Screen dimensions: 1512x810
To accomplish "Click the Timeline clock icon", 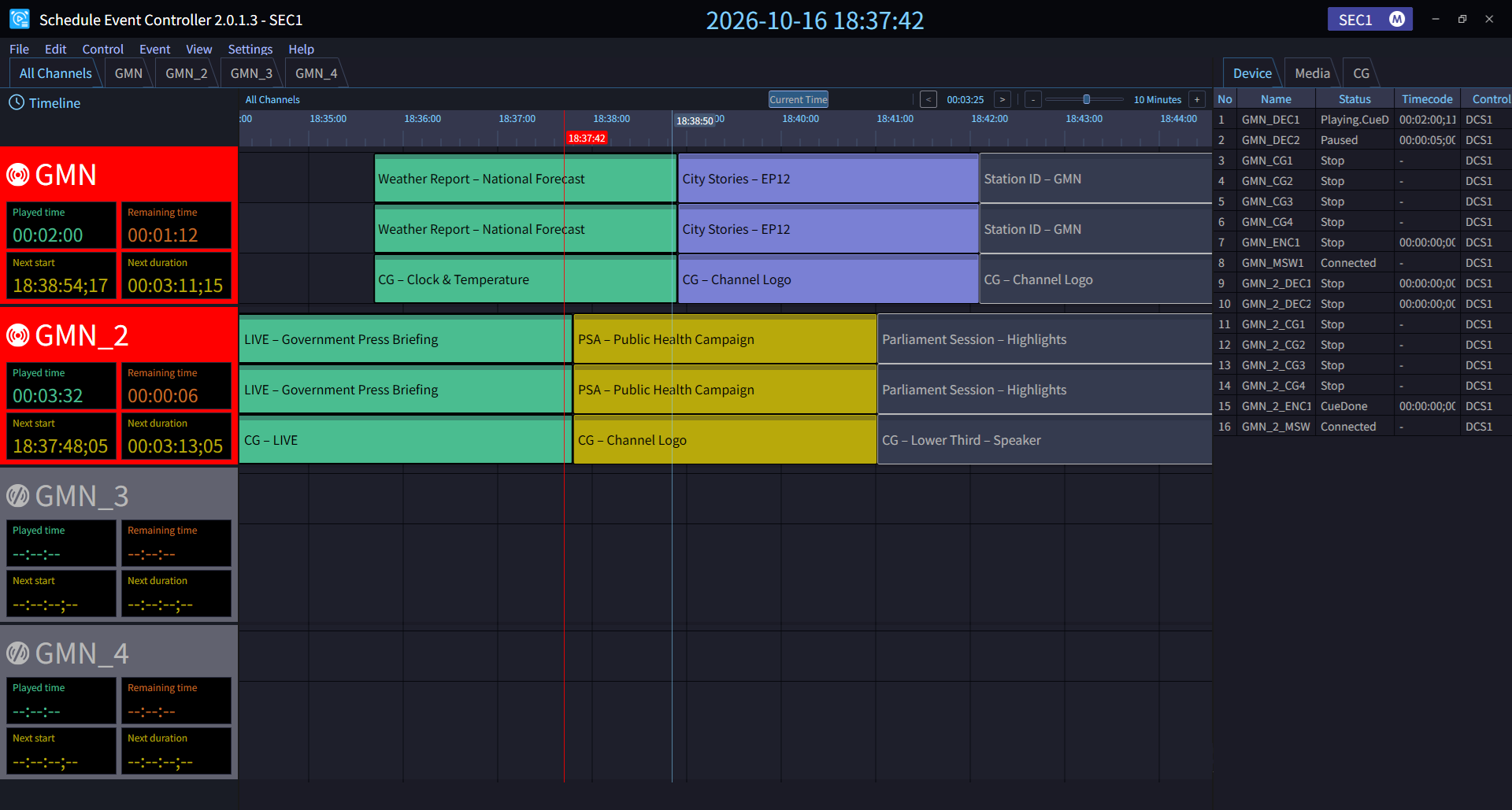I will 17,102.
